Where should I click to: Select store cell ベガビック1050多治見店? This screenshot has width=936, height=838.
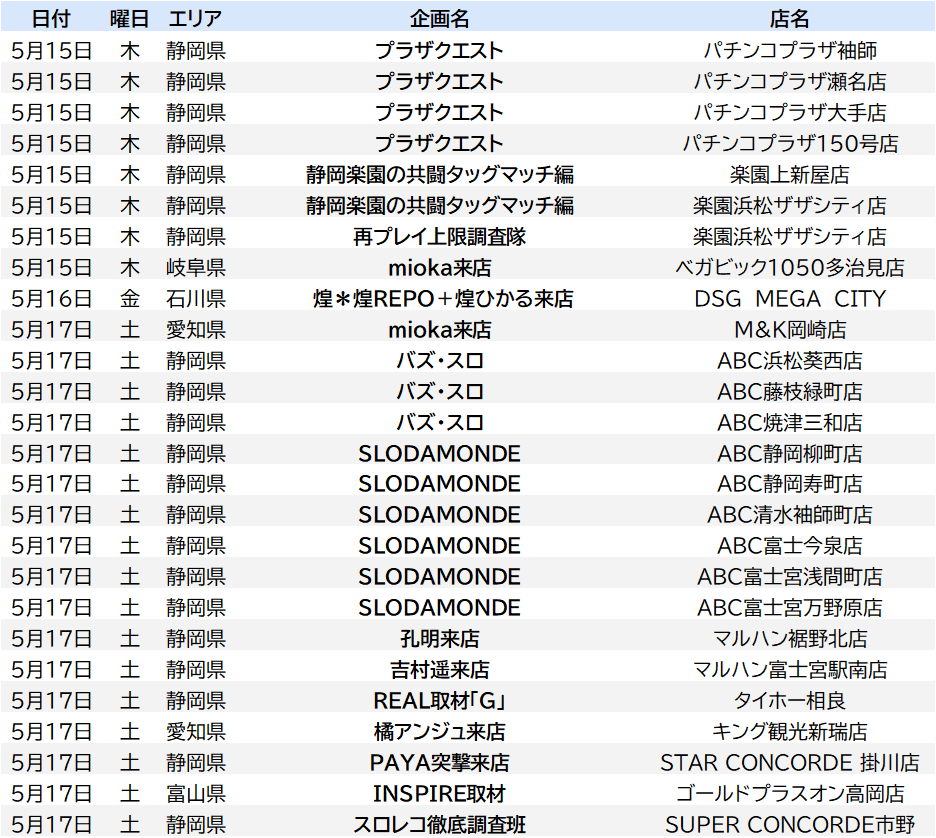pyautogui.click(x=790, y=267)
